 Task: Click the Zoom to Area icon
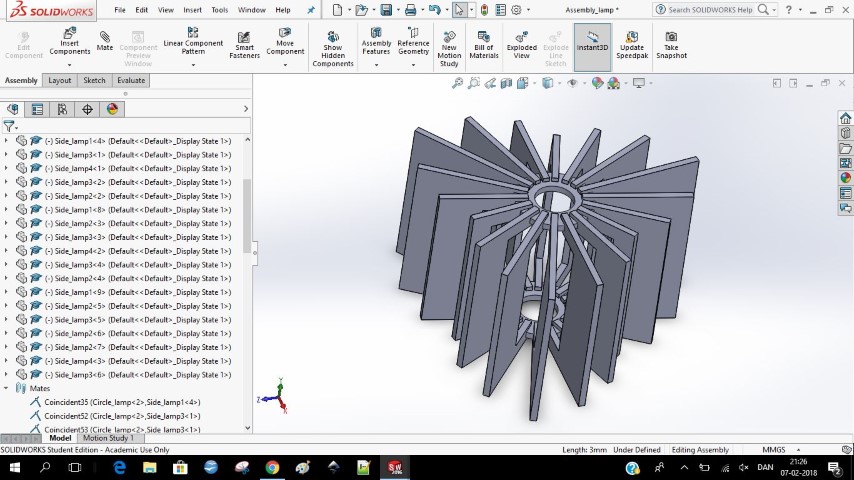(x=474, y=83)
